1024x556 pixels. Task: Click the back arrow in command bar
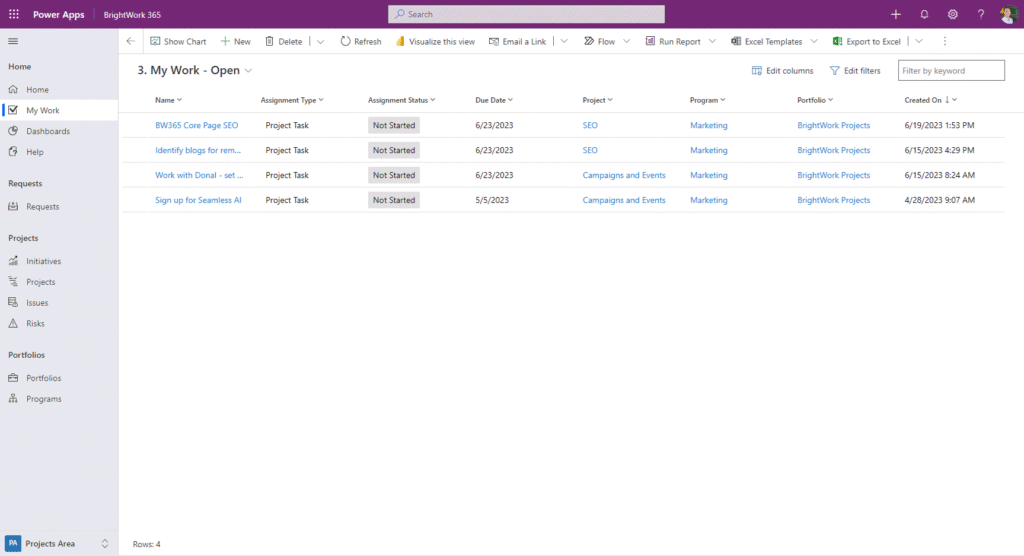(x=131, y=41)
